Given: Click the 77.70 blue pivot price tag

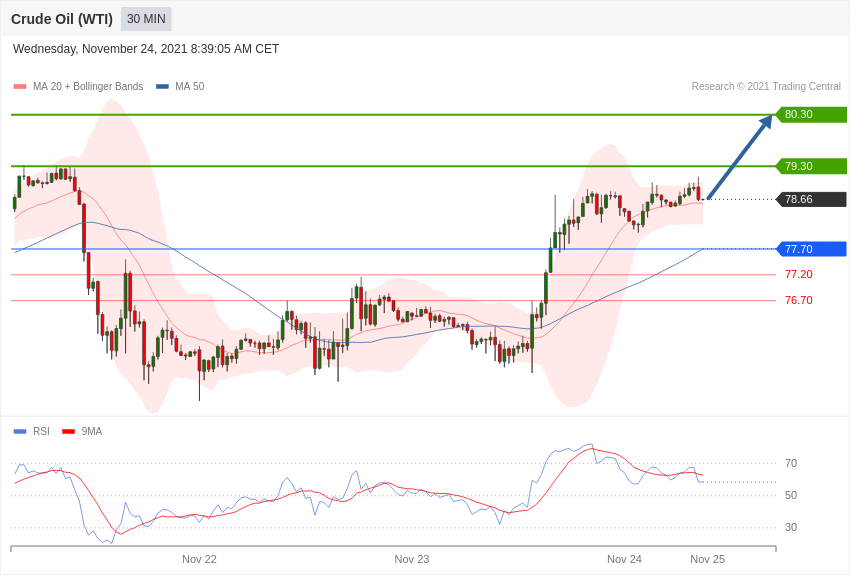Looking at the screenshot, I should tap(812, 249).
